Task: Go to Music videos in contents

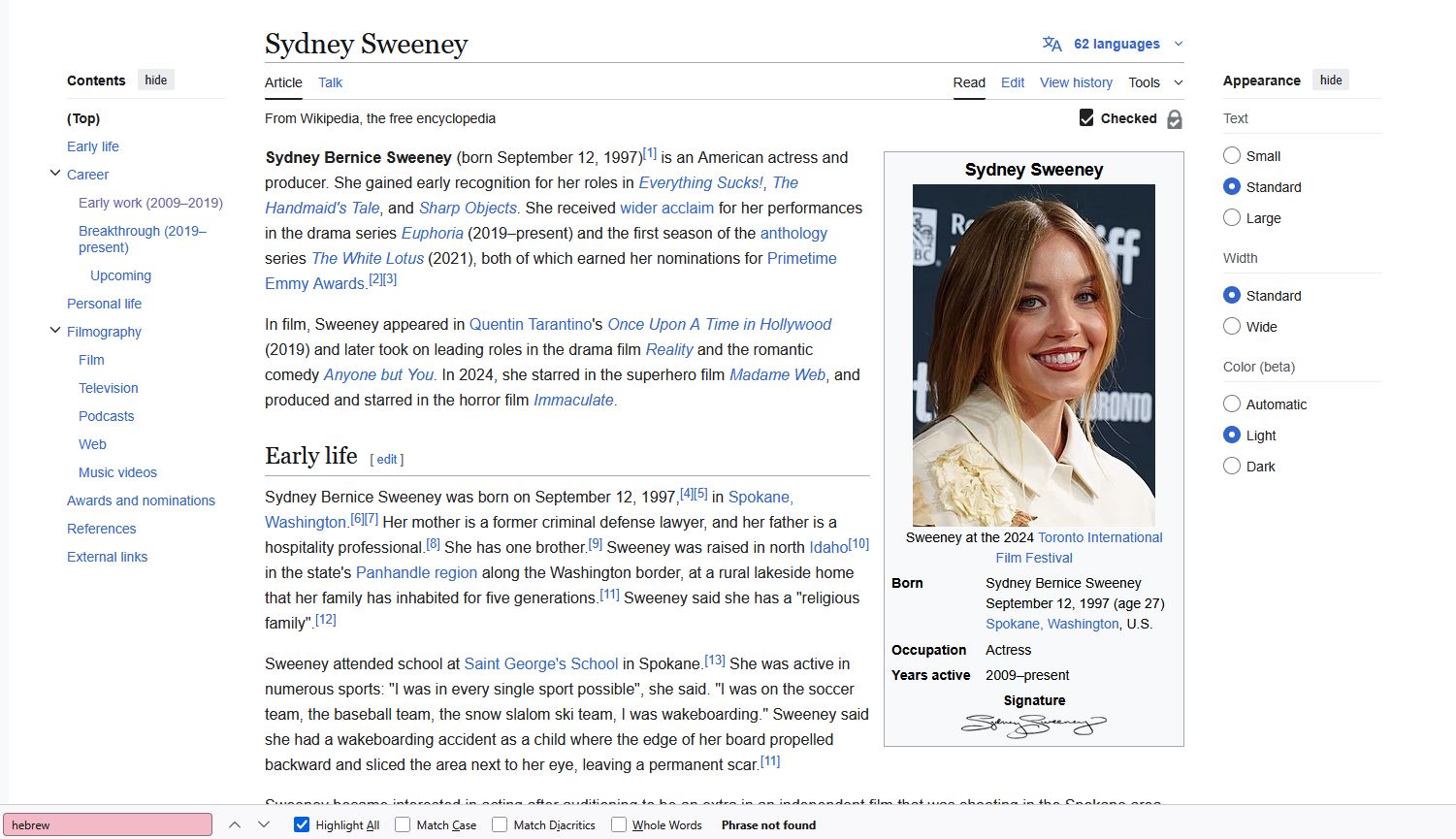Action: [117, 472]
